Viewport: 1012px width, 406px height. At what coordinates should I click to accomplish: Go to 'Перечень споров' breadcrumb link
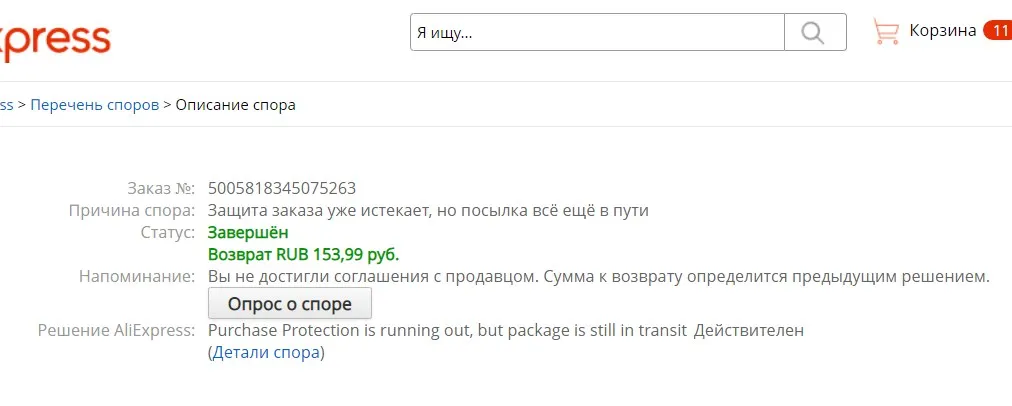(x=95, y=104)
